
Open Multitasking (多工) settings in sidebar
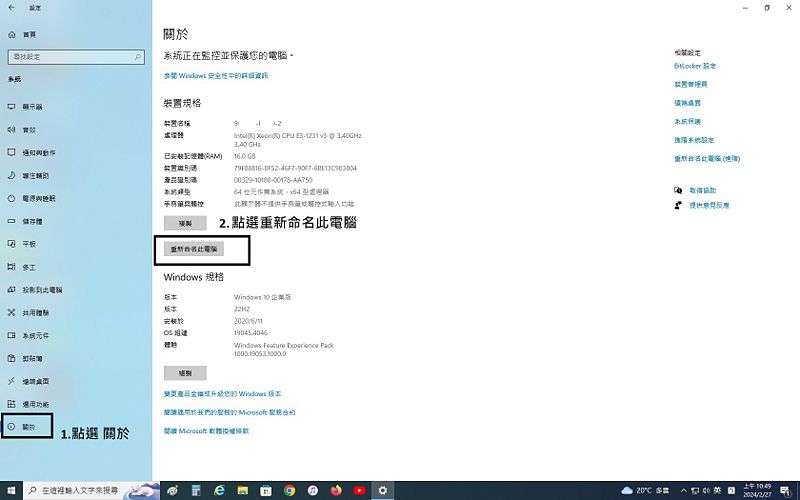pyautogui.click(x=22, y=267)
